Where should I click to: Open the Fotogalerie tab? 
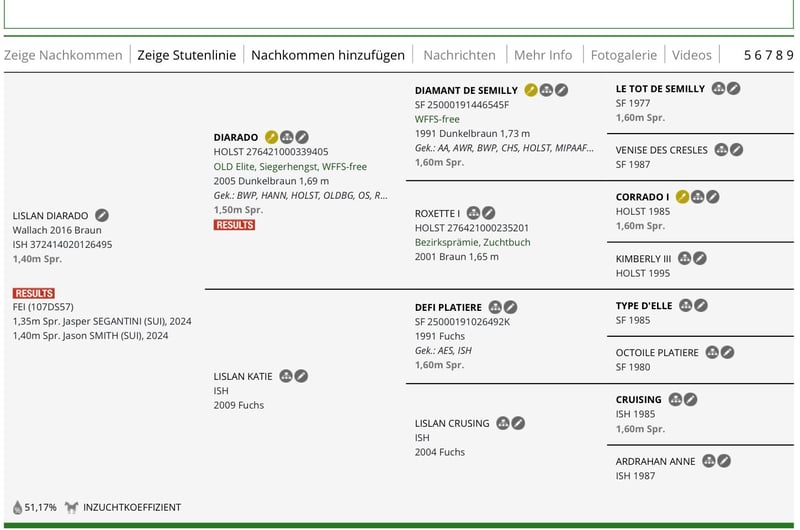click(624, 55)
